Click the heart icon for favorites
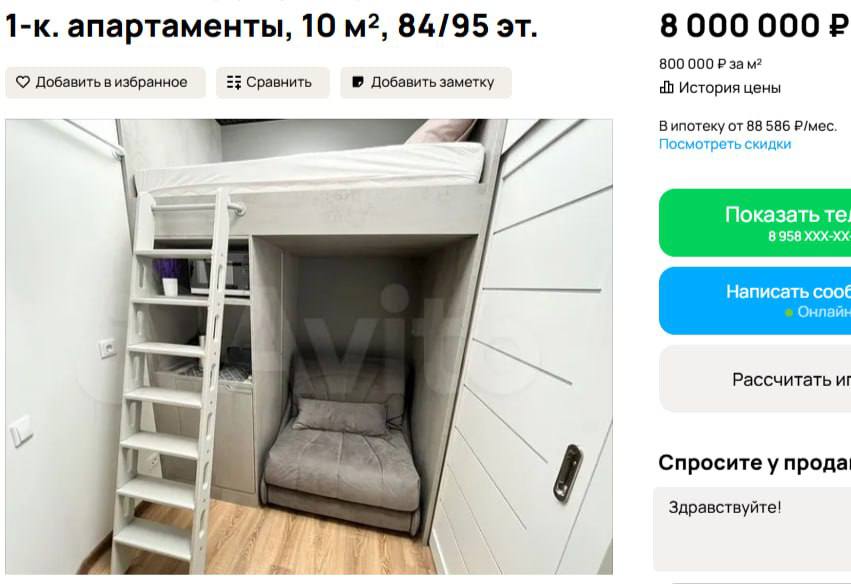 [x=23, y=82]
